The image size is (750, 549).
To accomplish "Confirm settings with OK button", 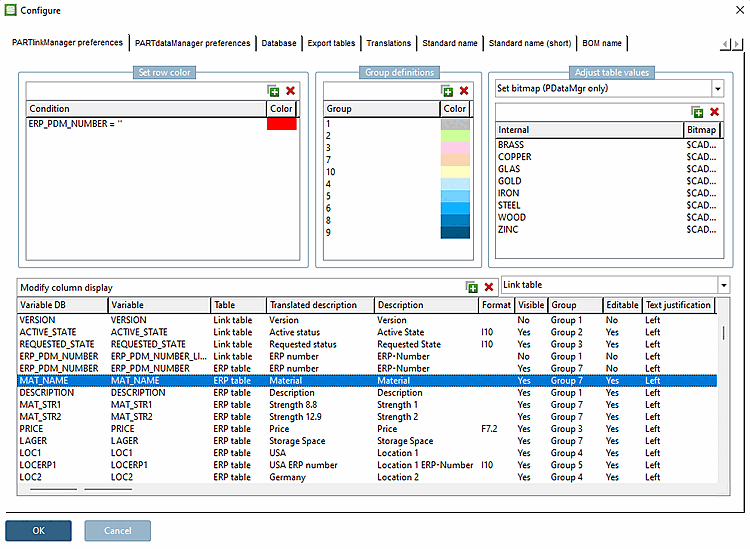I will tap(38, 530).
